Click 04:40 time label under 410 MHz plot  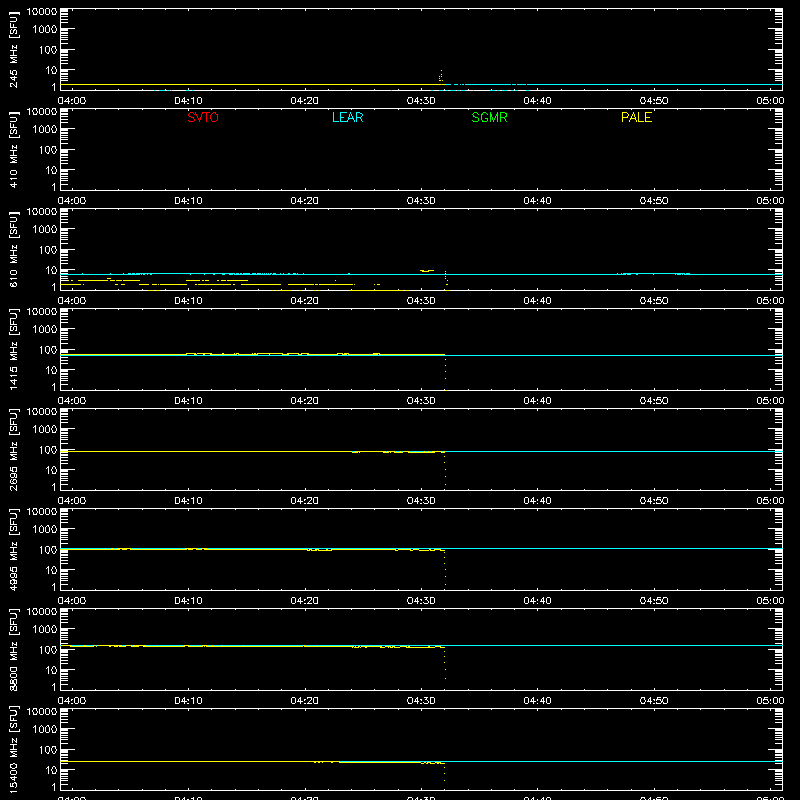click(x=537, y=201)
